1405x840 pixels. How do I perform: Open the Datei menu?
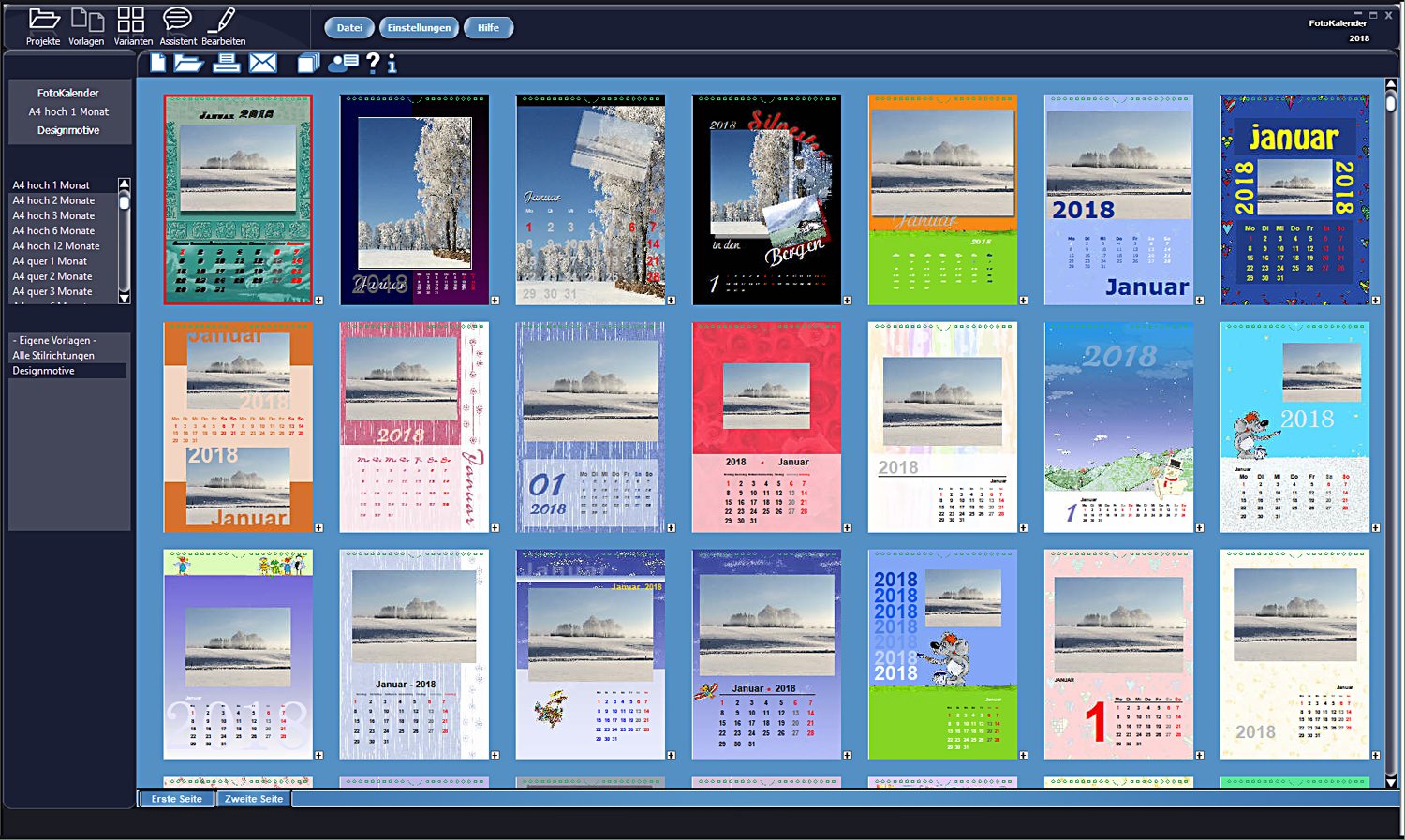(x=349, y=28)
